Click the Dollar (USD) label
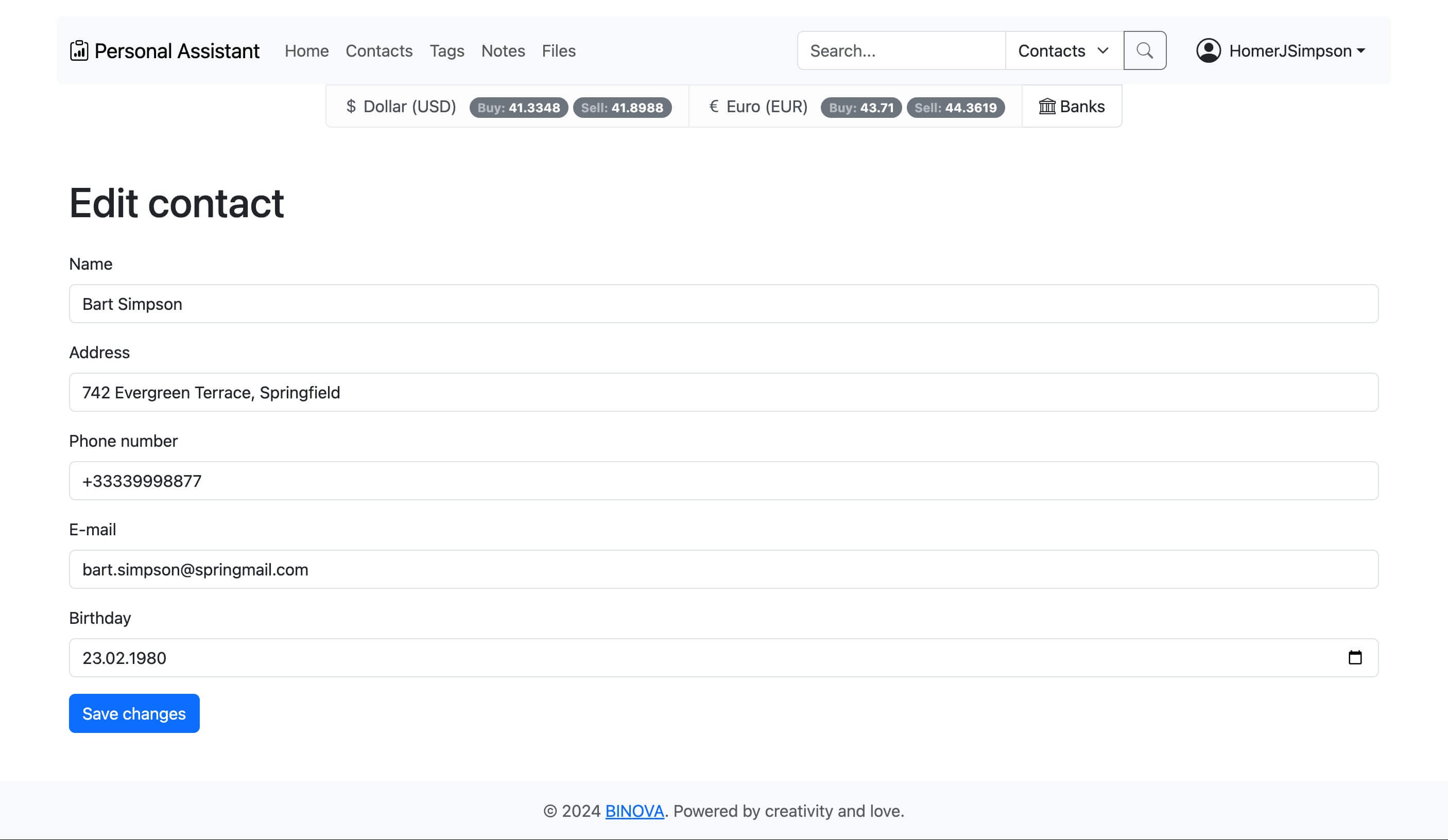Image resolution: width=1448 pixels, height=840 pixels. [410, 106]
